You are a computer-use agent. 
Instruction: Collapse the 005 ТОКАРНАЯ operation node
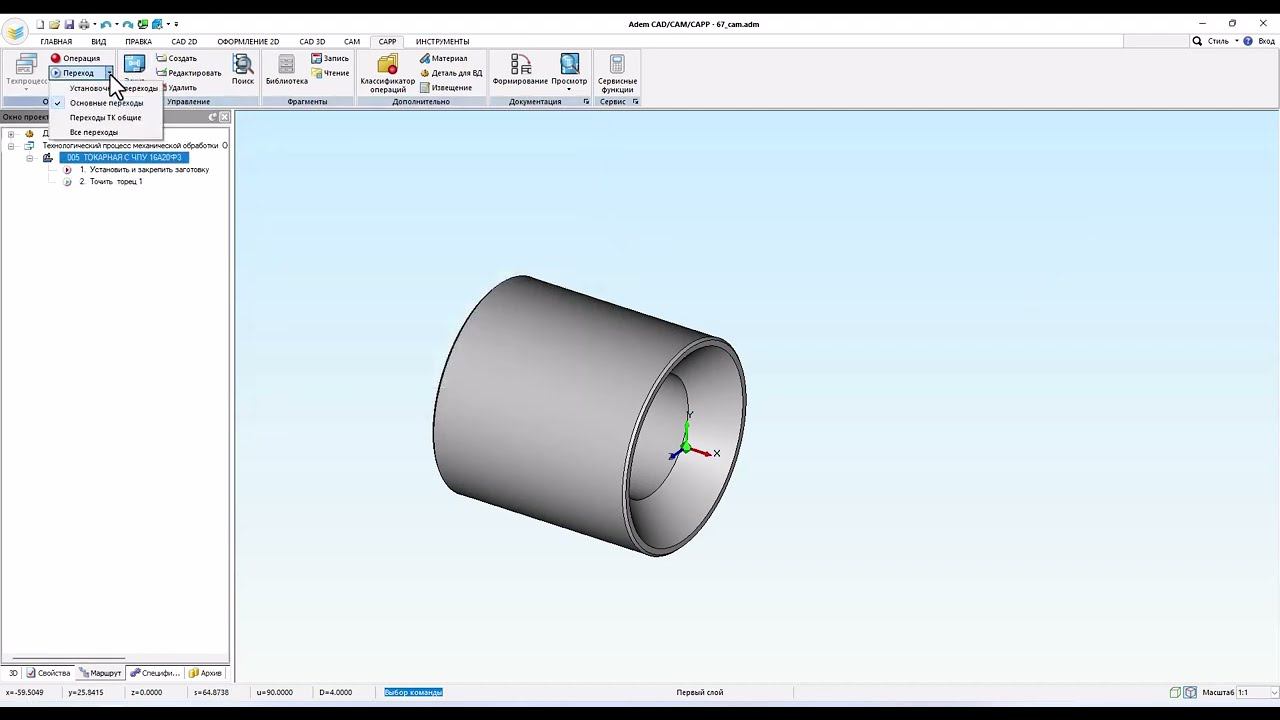coord(30,158)
